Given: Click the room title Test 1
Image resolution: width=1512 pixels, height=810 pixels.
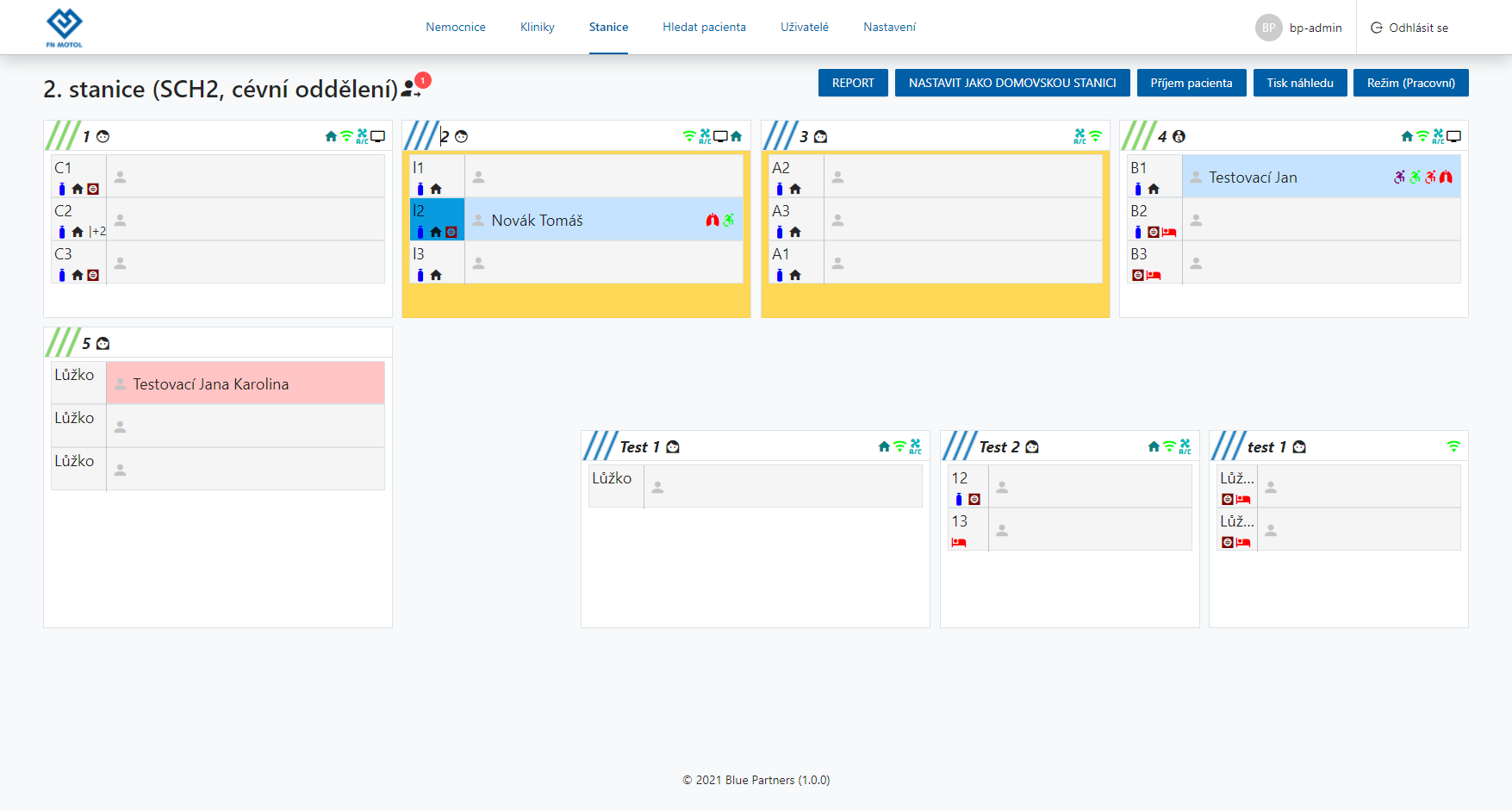Looking at the screenshot, I should click(639, 446).
